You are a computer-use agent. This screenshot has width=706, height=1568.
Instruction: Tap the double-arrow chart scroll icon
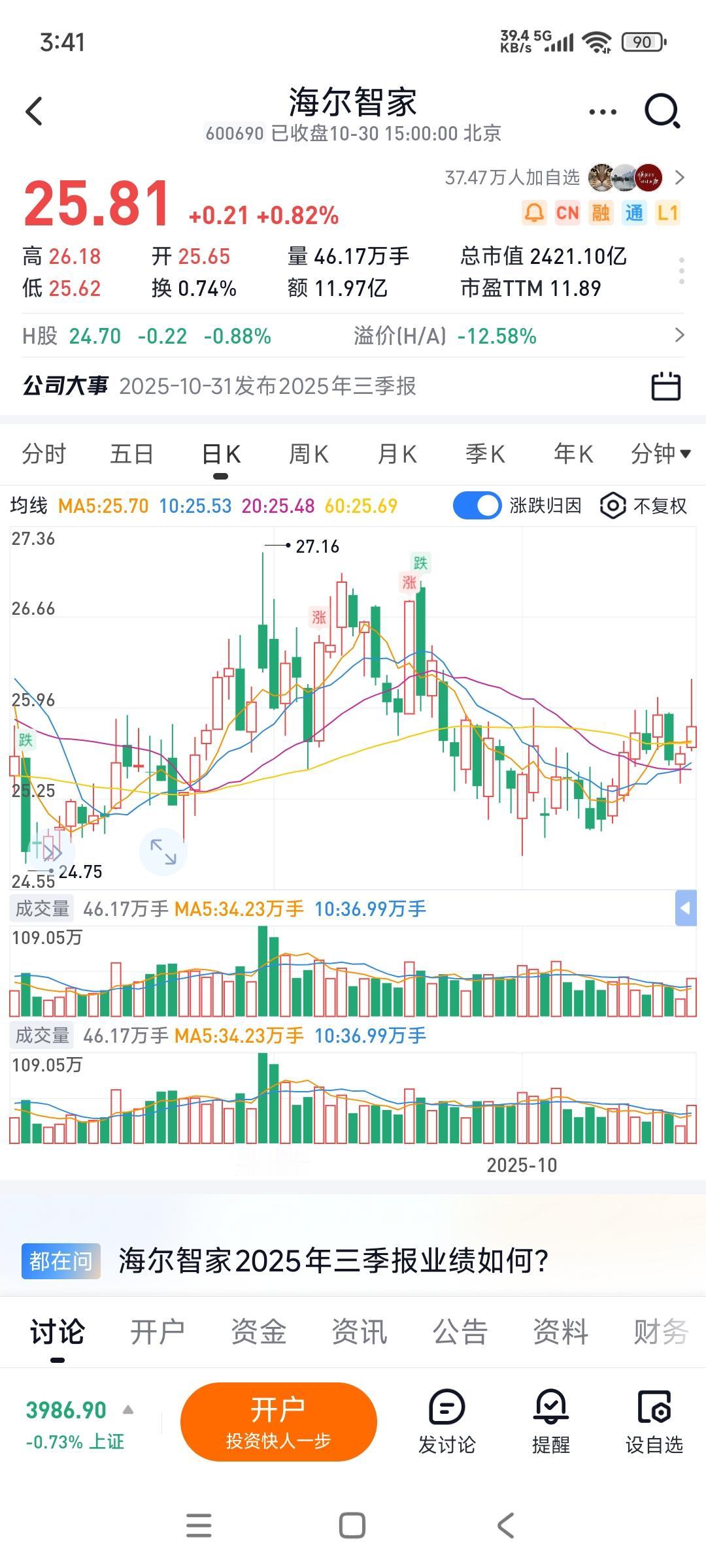[x=52, y=853]
